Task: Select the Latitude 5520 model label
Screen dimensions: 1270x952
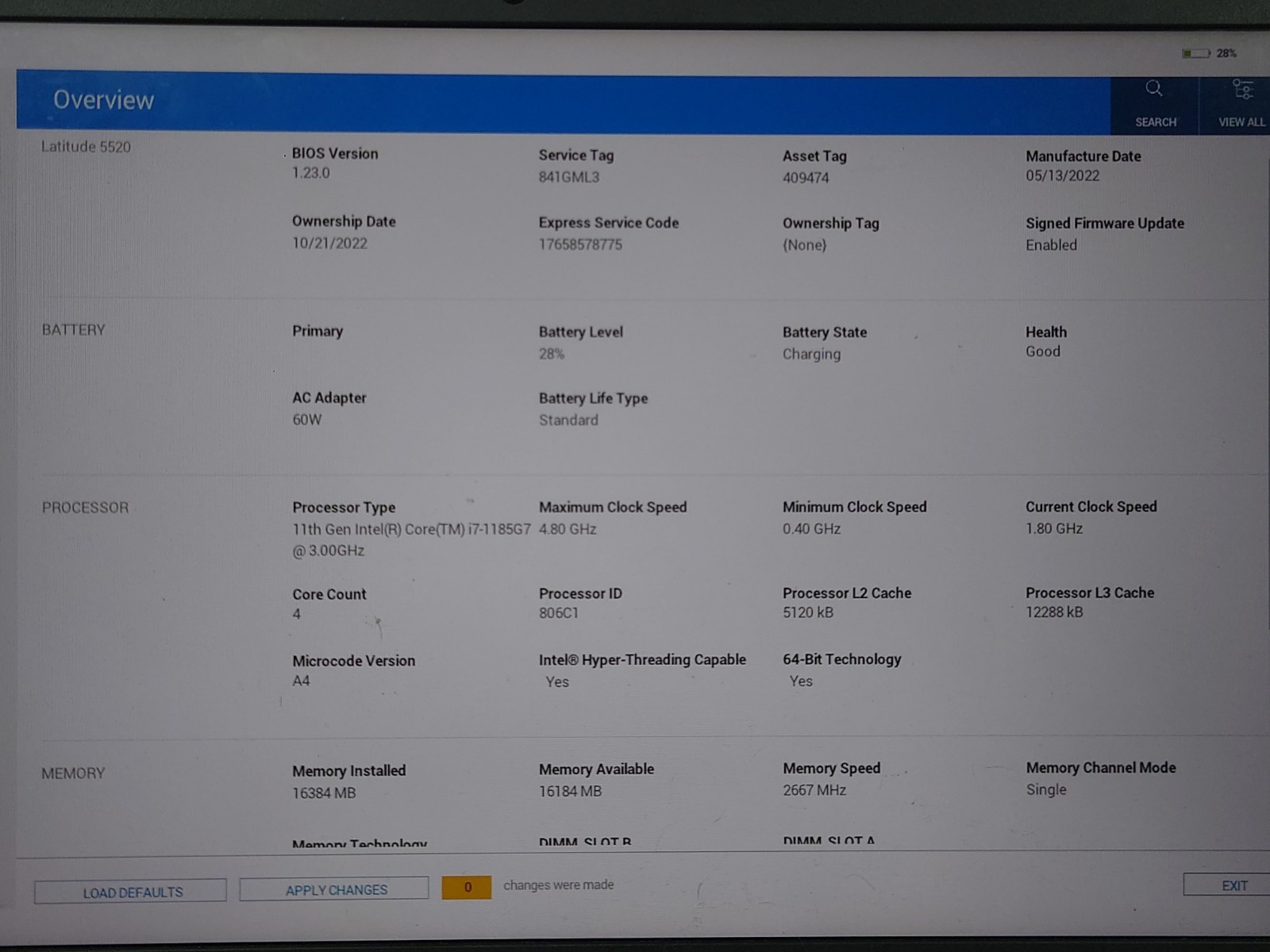Action: coord(86,147)
